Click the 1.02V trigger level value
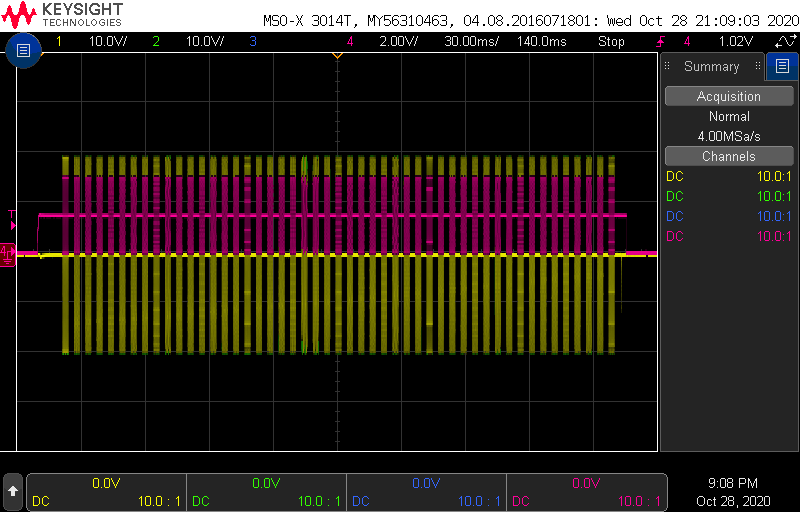800x512 pixels. coord(735,41)
